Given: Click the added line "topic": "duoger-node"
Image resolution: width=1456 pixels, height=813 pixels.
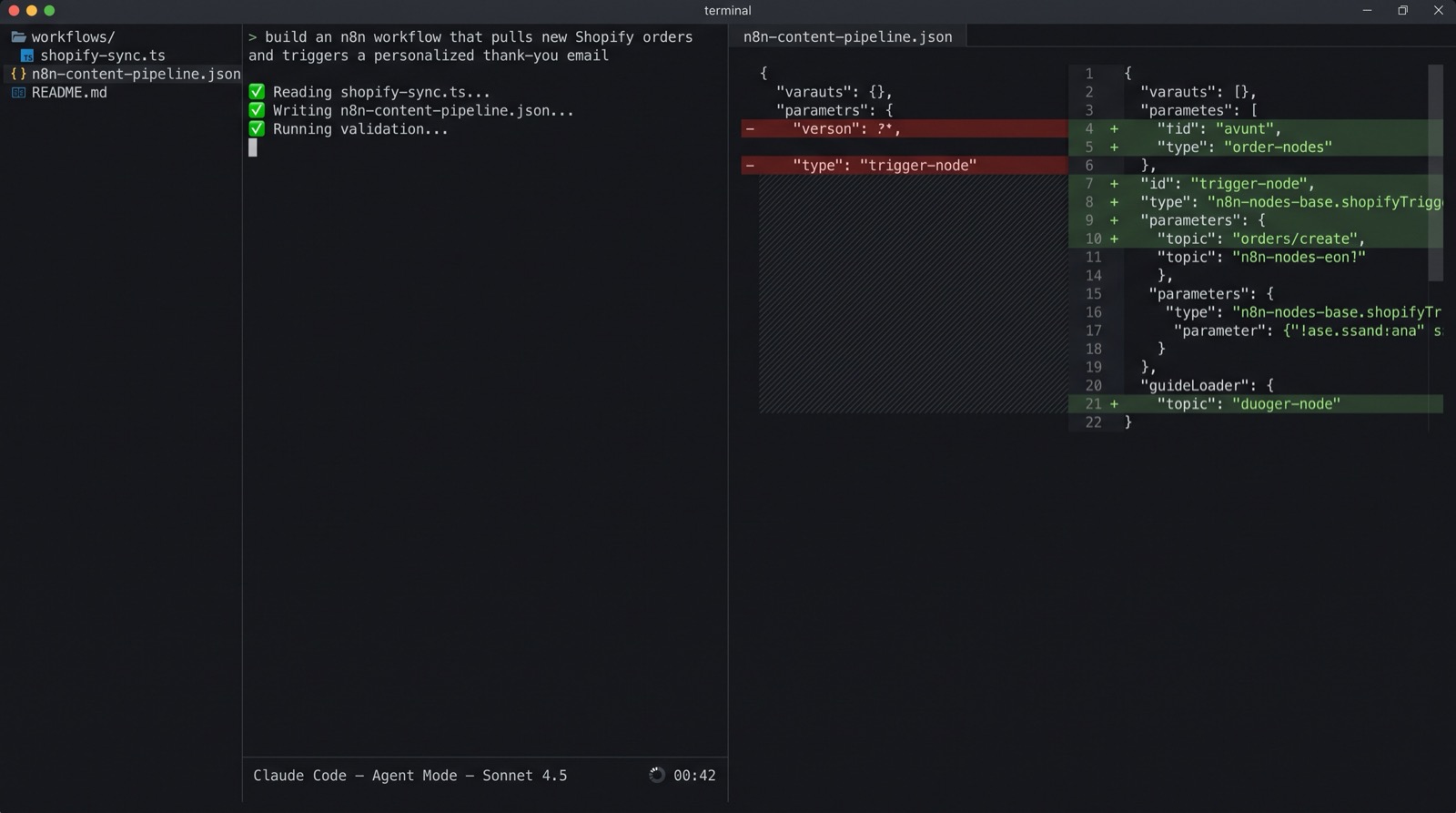Looking at the screenshot, I should point(1256,403).
